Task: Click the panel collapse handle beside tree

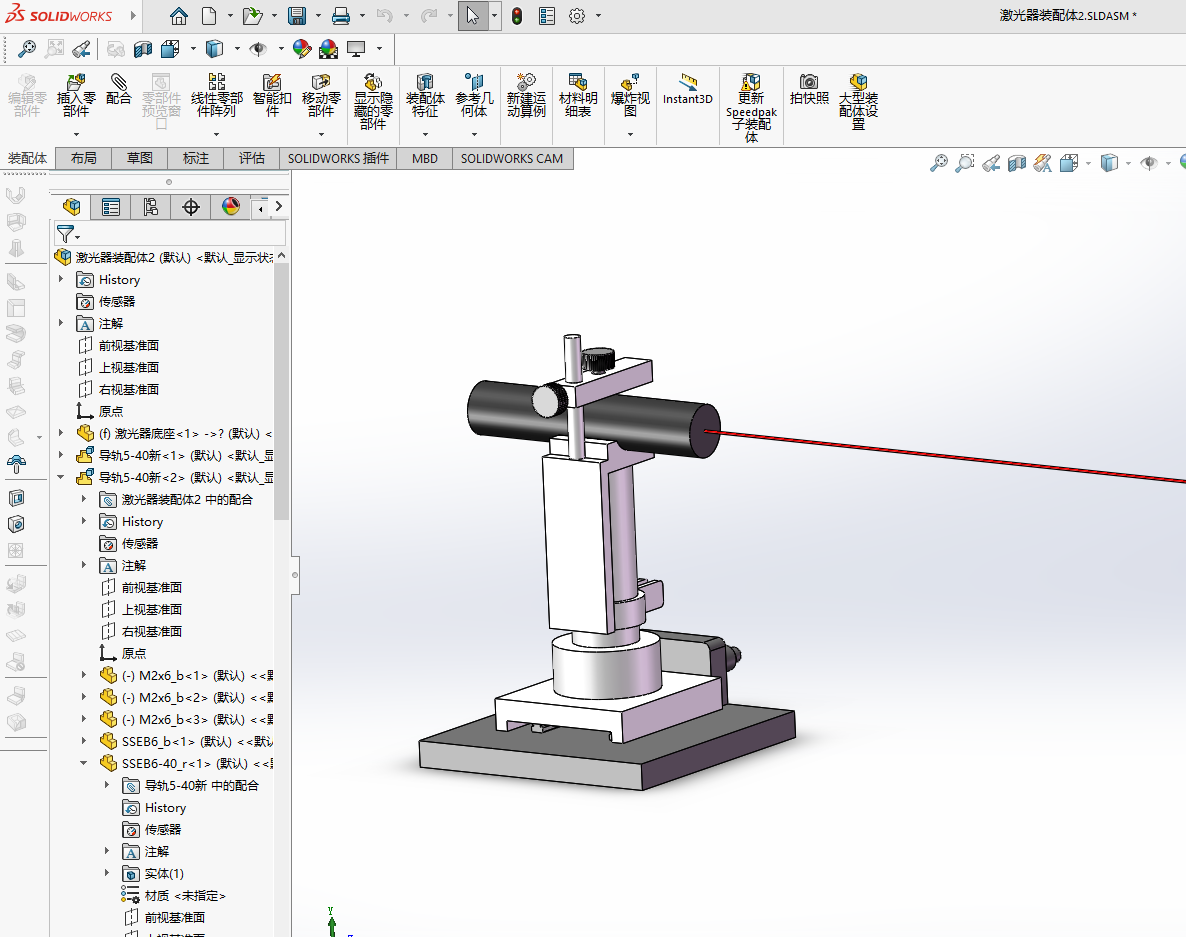Action: pyautogui.click(x=295, y=575)
